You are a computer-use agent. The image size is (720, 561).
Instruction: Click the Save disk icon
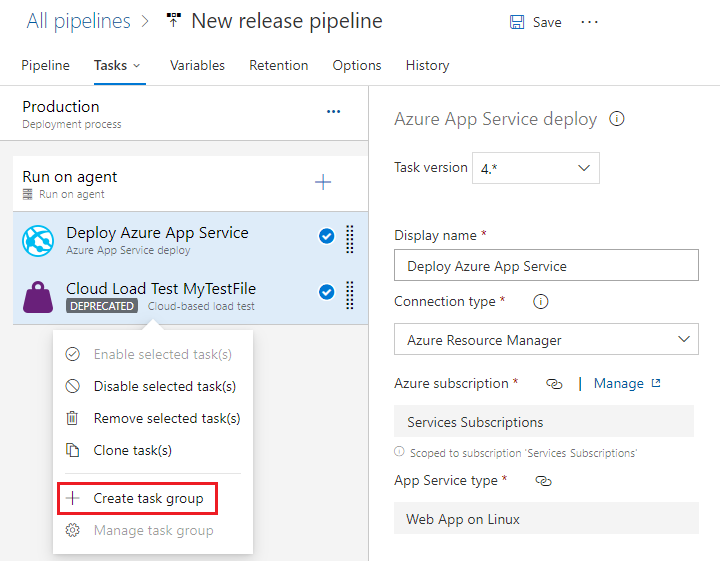pos(517,22)
